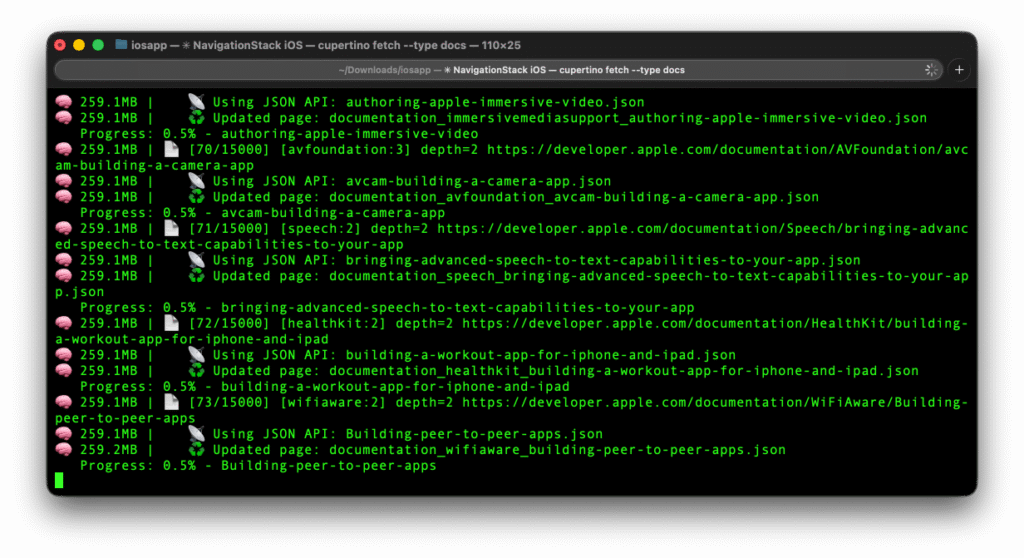Click recycle icon beside documentation_wifiaware updated page

196,450
